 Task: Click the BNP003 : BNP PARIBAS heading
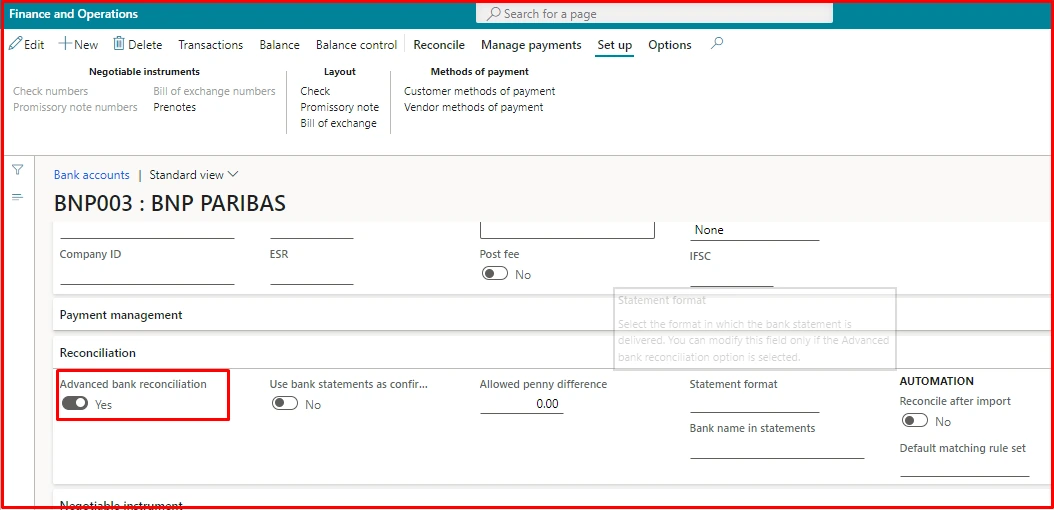170,204
